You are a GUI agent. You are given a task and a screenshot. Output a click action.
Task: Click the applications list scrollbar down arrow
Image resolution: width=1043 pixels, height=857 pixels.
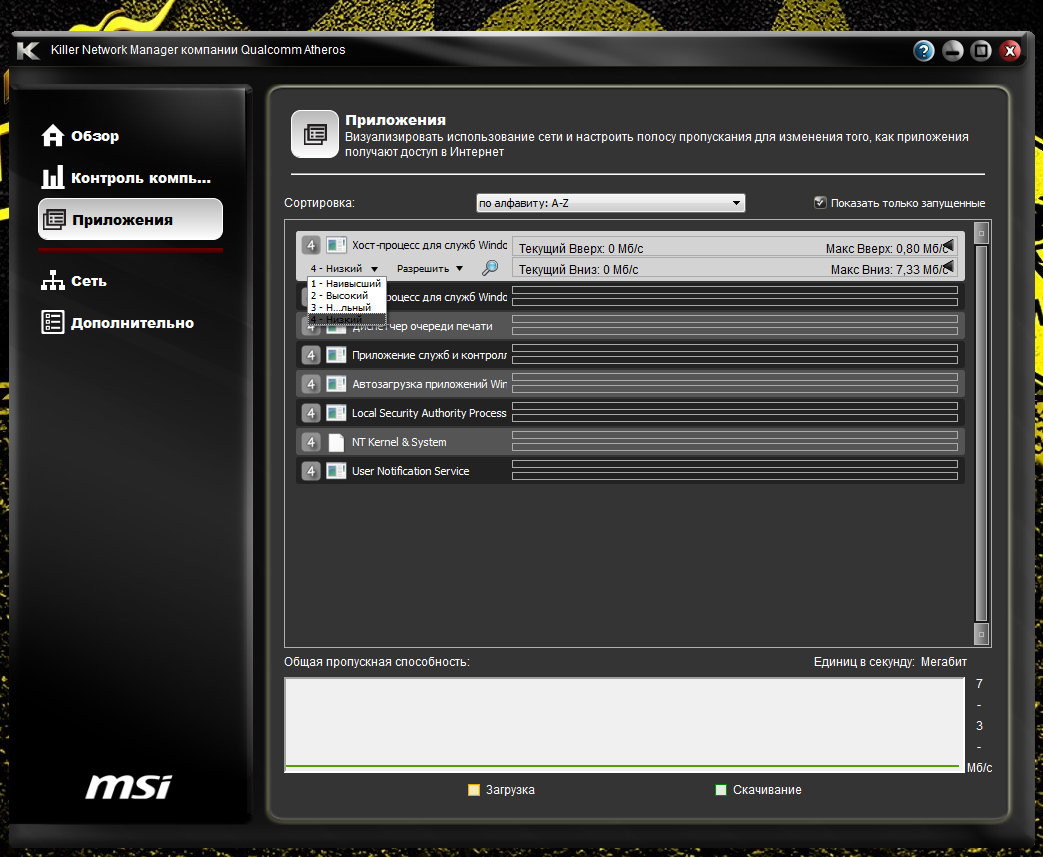point(981,634)
